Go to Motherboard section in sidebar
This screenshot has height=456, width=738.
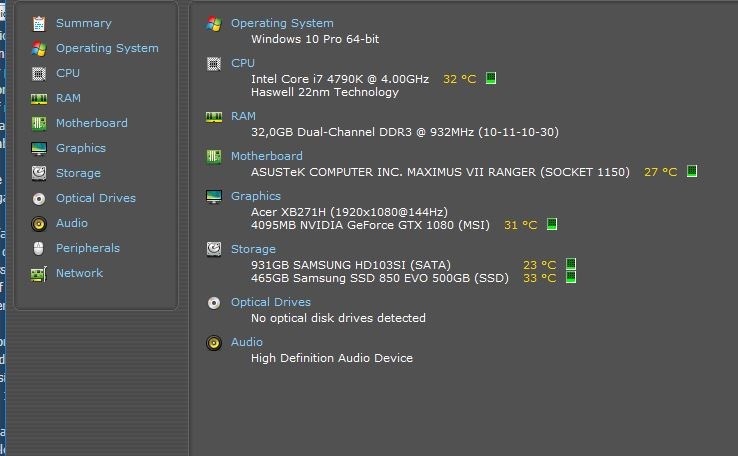click(92, 123)
